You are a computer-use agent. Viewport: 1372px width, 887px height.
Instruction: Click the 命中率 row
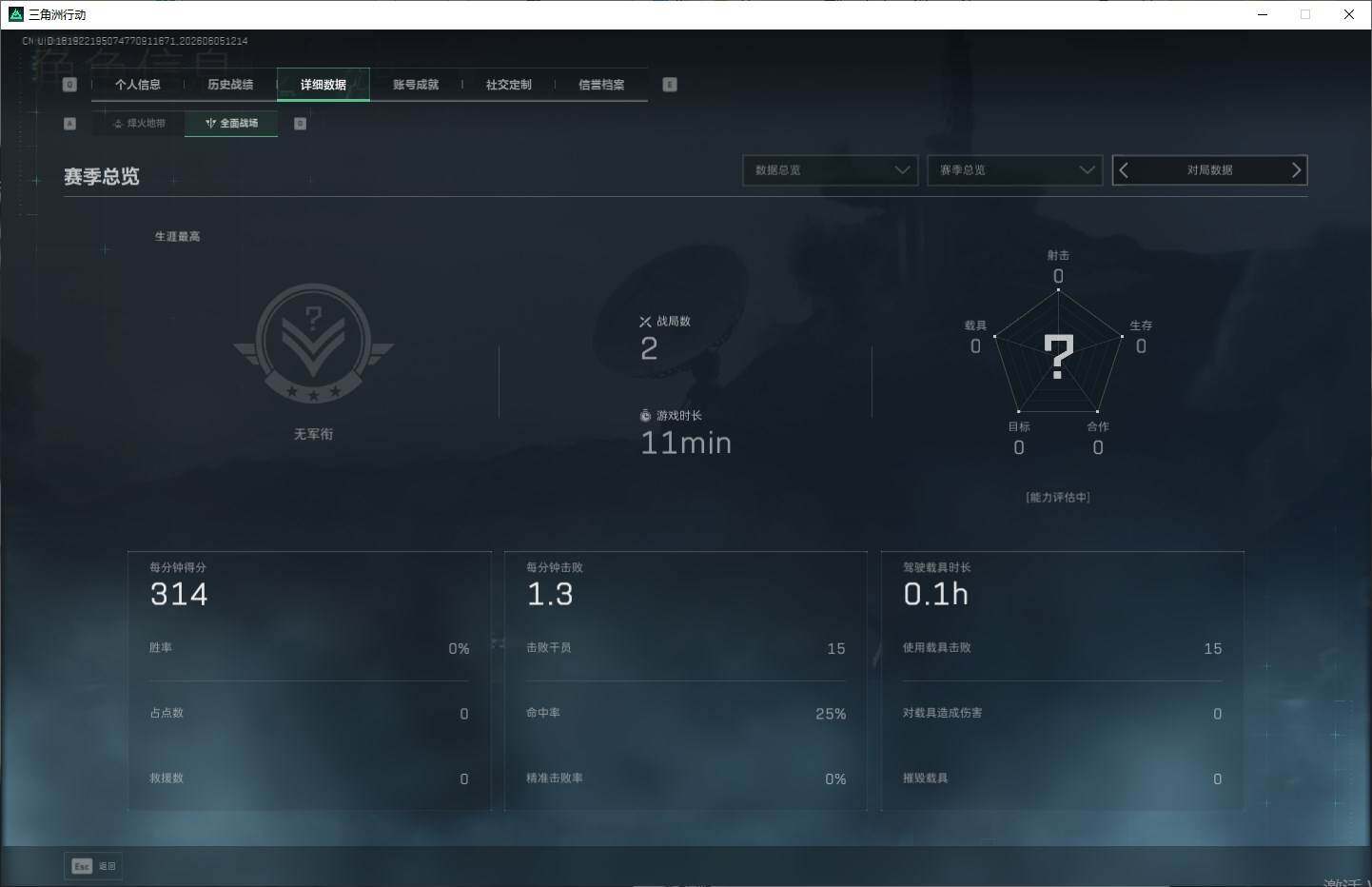point(686,713)
